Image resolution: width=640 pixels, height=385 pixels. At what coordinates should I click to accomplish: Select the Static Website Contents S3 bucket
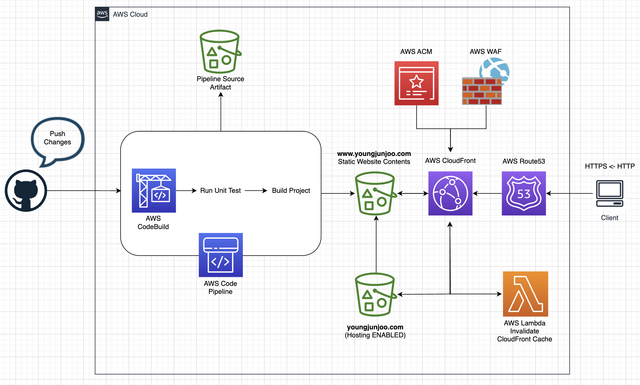click(x=375, y=194)
